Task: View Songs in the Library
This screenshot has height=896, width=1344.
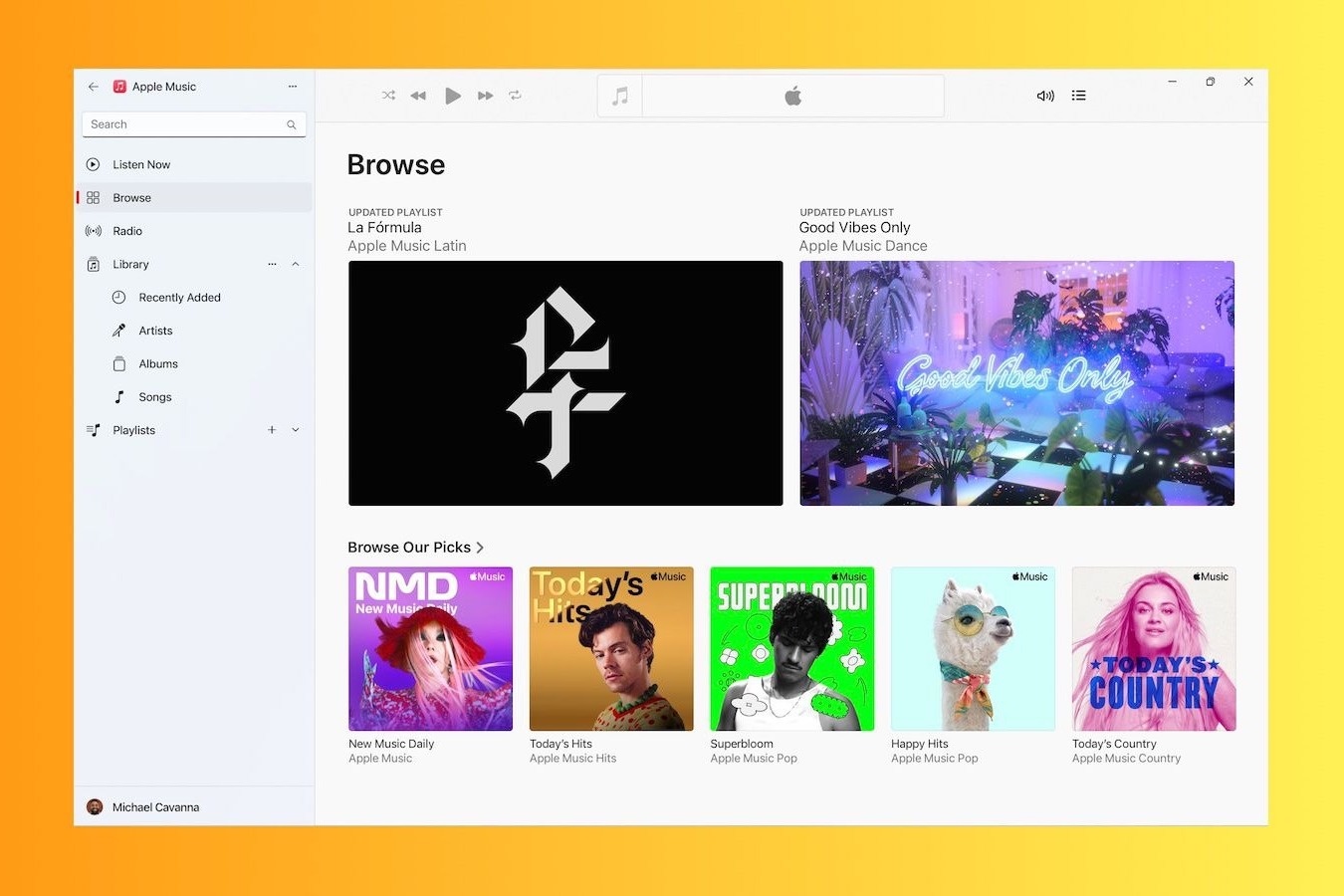Action: pos(155,396)
